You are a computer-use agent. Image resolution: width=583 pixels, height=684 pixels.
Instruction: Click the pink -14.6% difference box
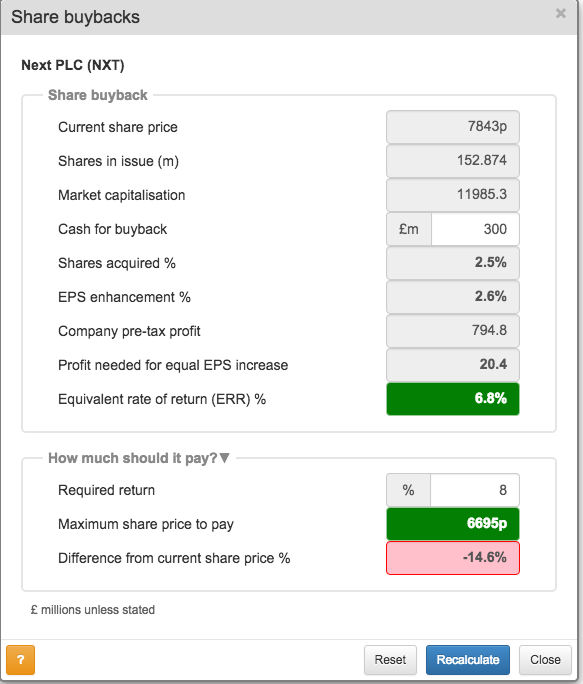point(453,558)
